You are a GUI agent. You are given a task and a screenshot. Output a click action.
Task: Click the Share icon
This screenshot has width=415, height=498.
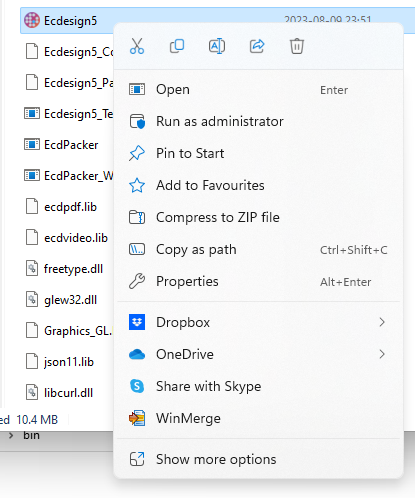click(257, 46)
